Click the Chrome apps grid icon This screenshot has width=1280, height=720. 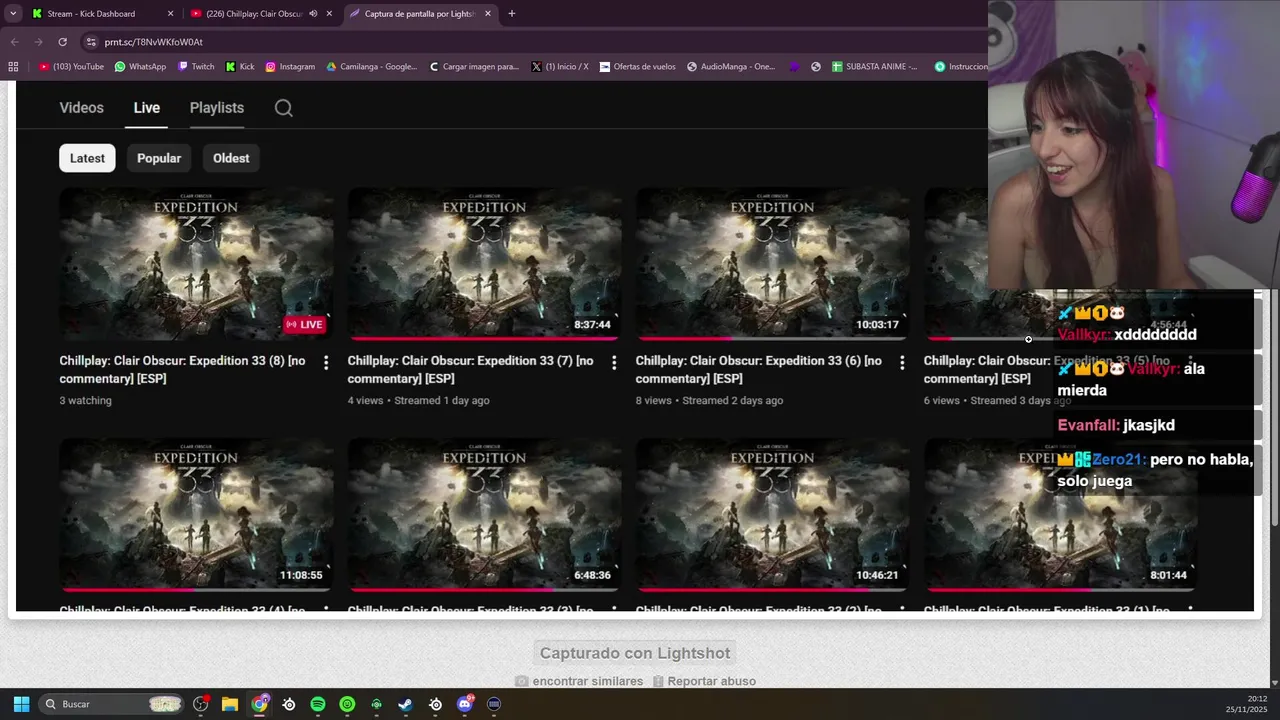[13, 67]
